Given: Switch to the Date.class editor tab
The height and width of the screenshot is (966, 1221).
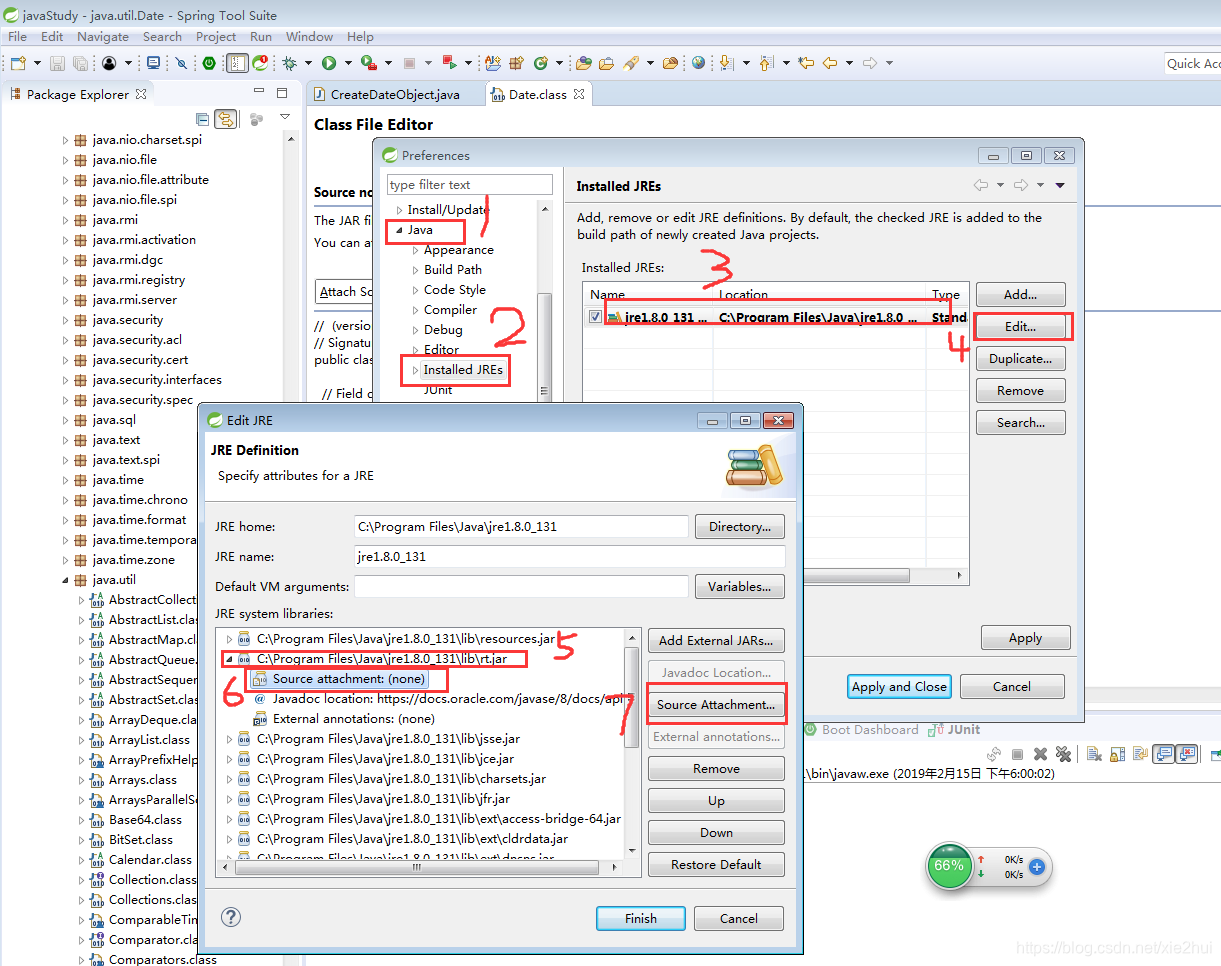Looking at the screenshot, I should [x=538, y=94].
